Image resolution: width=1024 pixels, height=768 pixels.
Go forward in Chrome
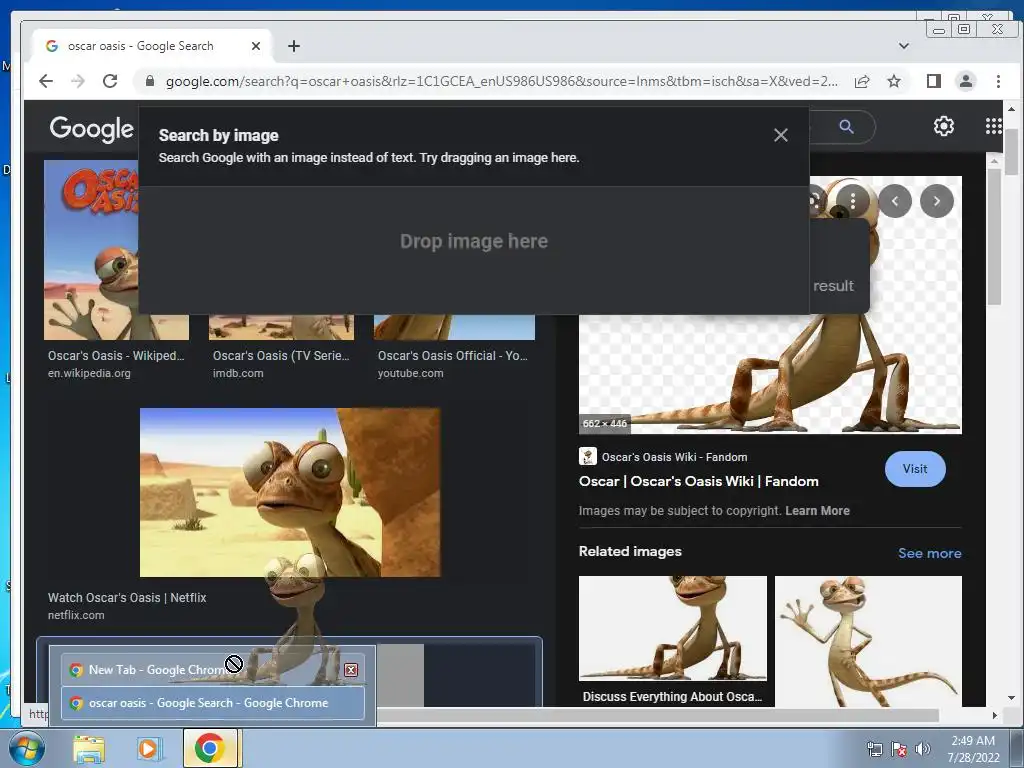(x=78, y=81)
